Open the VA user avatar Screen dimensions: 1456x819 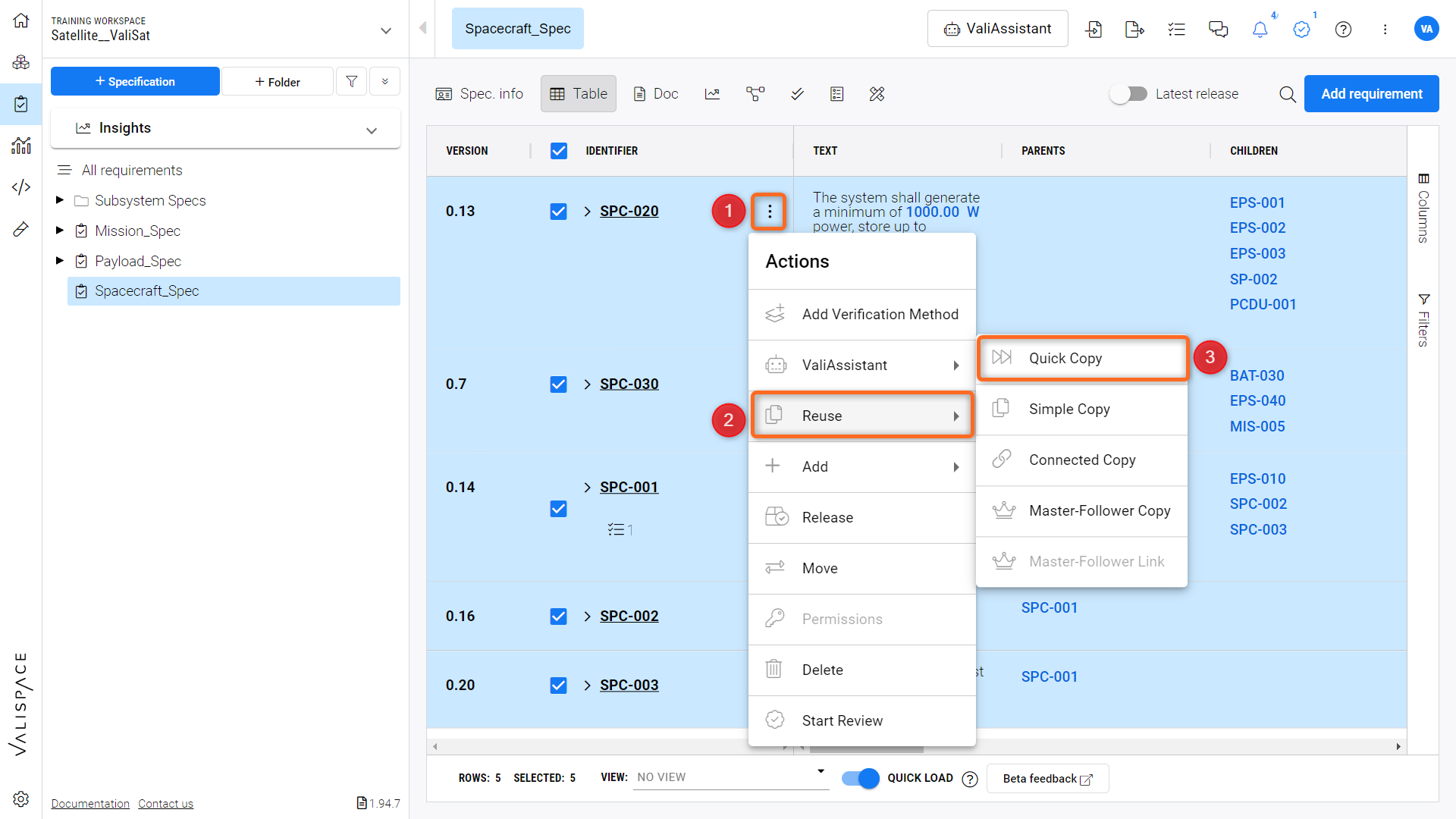click(x=1426, y=29)
